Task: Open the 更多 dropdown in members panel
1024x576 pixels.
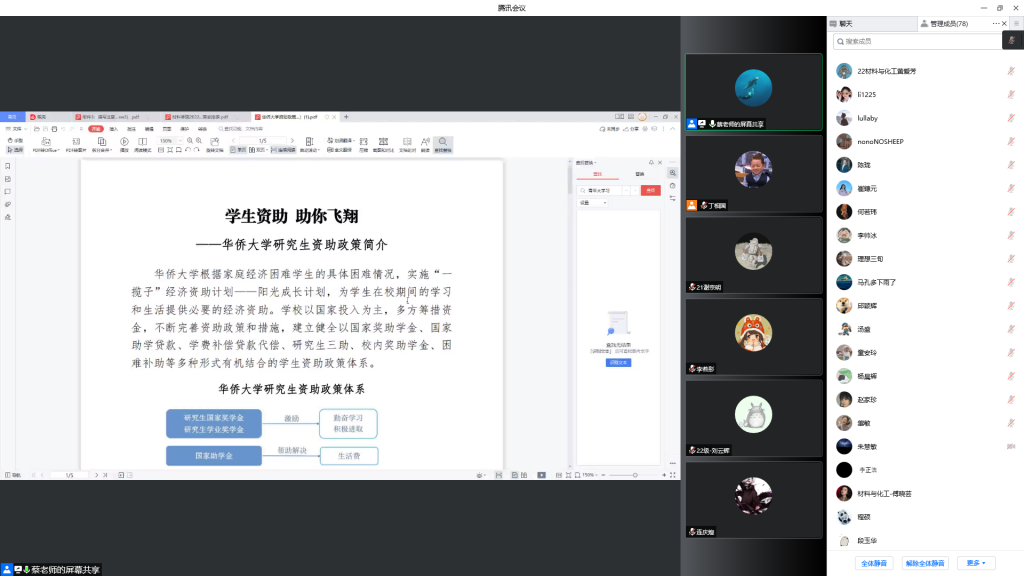Action: point(977,563)
